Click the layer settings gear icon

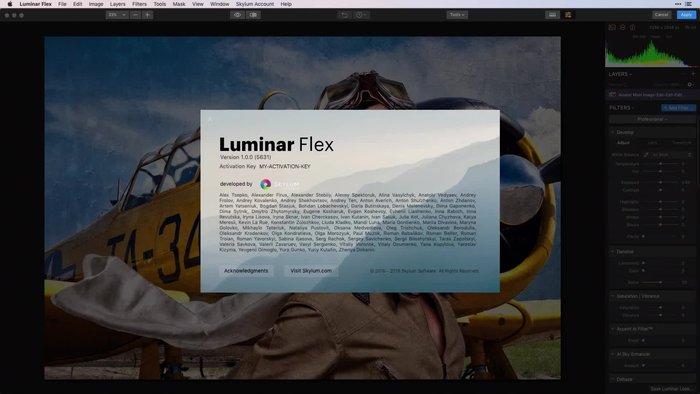(x=690, y=84)
